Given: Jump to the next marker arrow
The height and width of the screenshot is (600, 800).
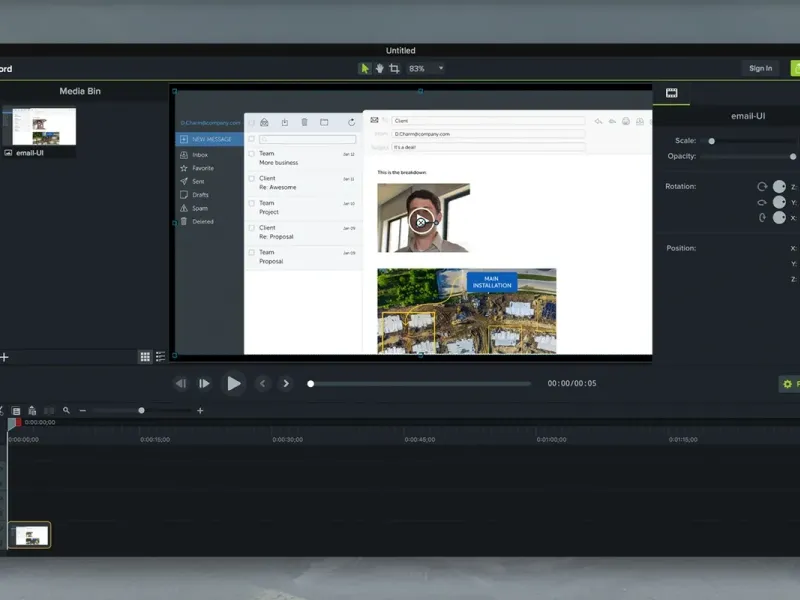Looking at the screenshot, I should [286, 383].
